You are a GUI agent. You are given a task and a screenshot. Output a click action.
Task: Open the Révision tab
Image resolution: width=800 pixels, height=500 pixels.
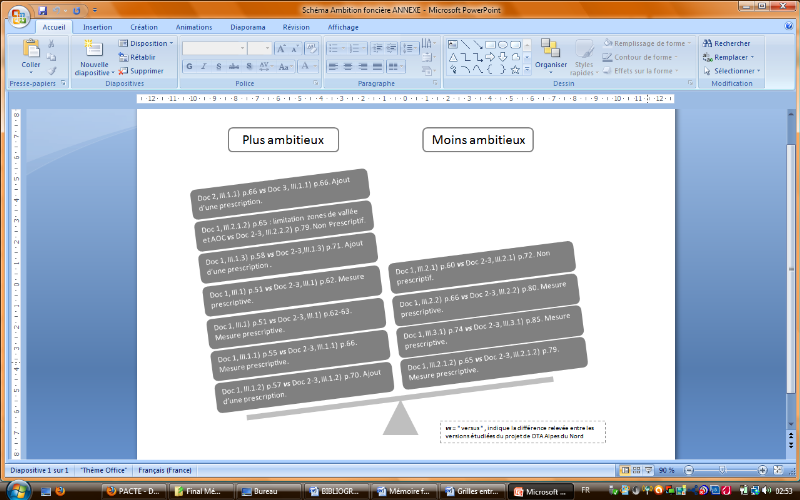[296, 27]
